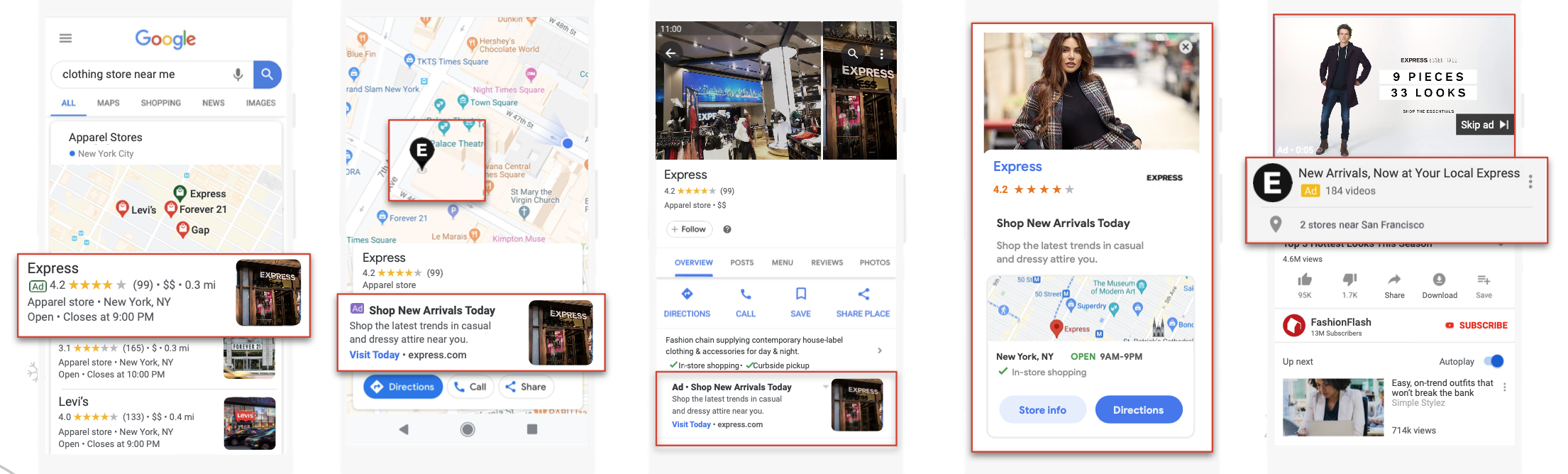Open the POSTS tab on the Express listing
This screenshot has height=474, width=1568.
(742, 263)
